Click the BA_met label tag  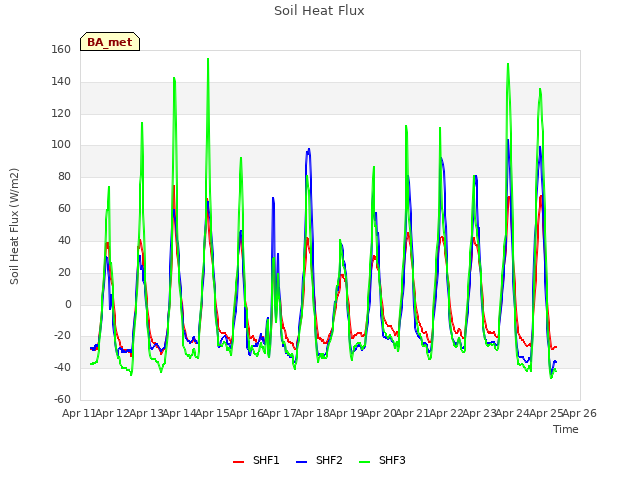click(x=110, y=42)
